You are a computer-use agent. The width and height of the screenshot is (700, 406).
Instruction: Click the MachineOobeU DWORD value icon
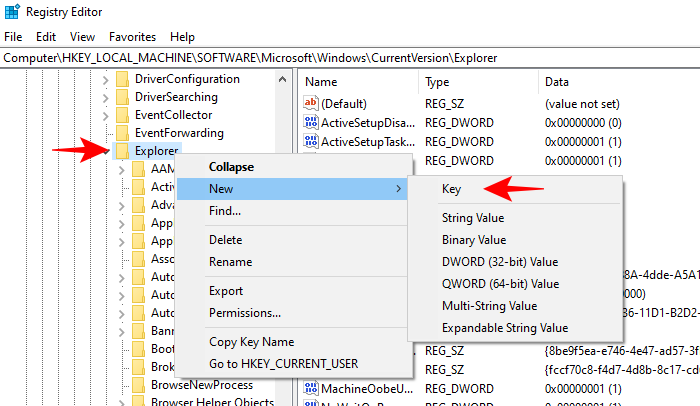[311, 388]
